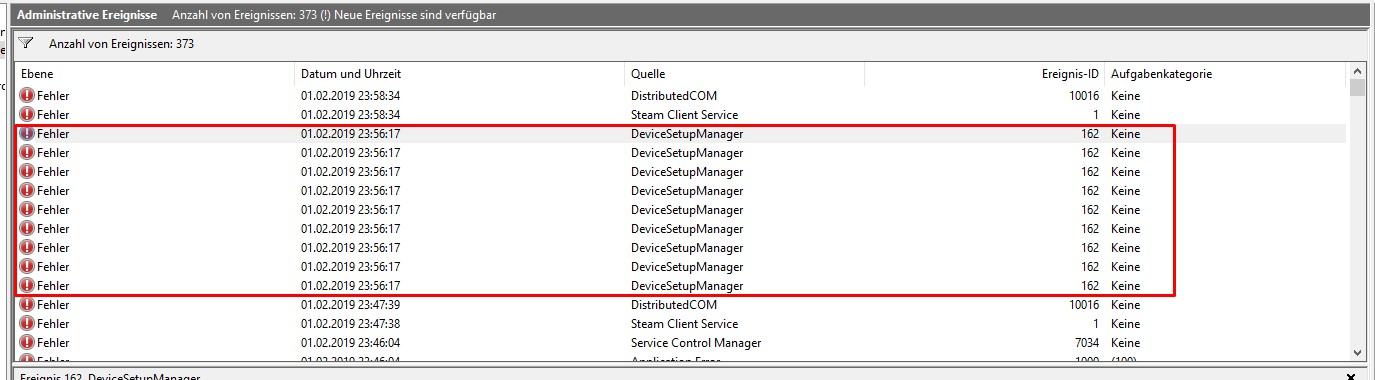The height and width of the screenshot is (380, 1375).
Task: Click error icon of last DeviceSetupManager row
Action: (27, 286)
